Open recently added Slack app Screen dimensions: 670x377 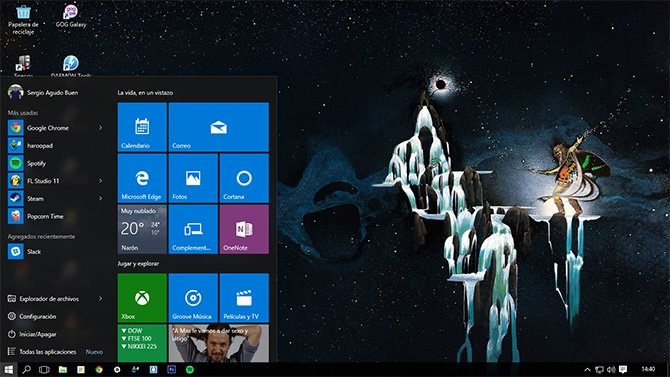[x=56, y=251]
